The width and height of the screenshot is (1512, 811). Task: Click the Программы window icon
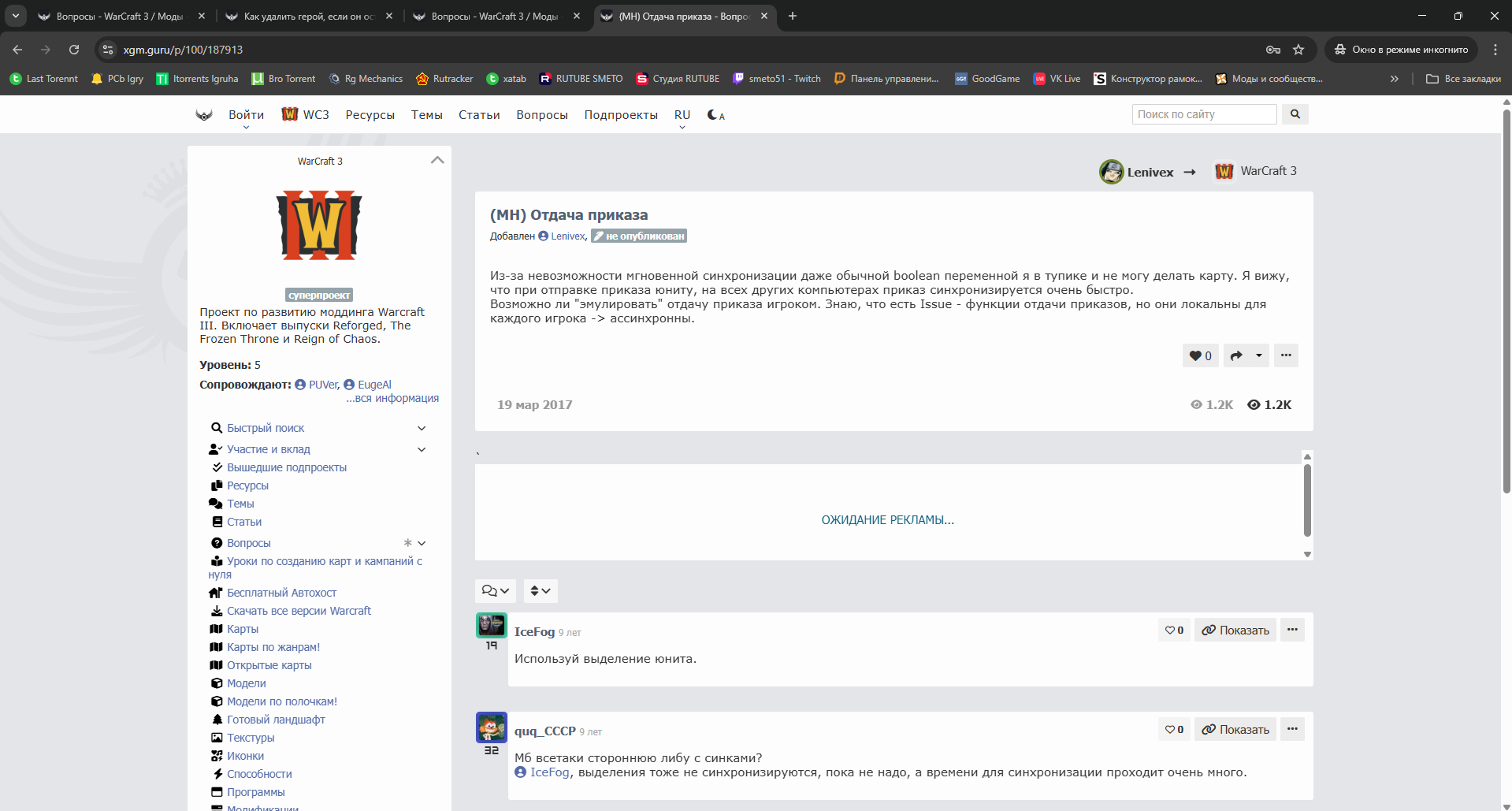pos(217,792)
